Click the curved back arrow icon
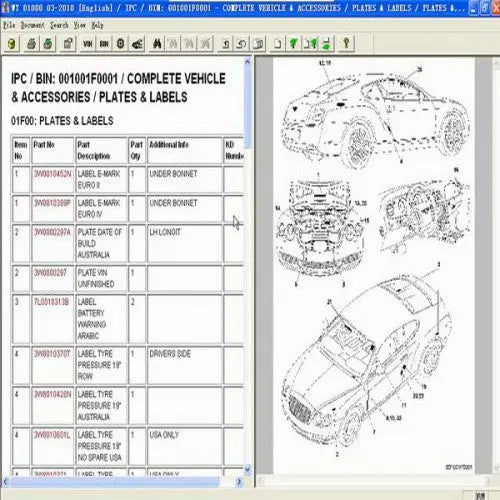500x500 pixels. pos(242,44)
